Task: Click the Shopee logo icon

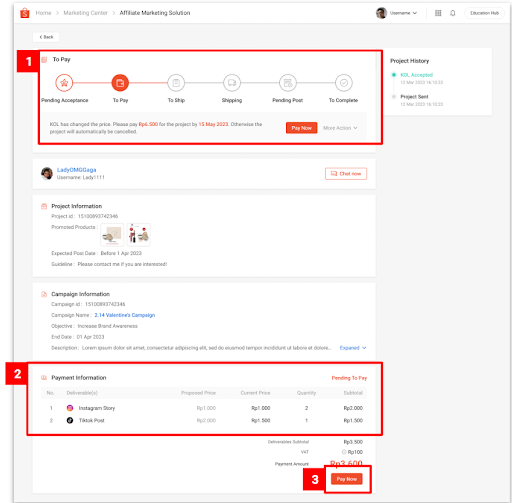Action: coord(25,13)
